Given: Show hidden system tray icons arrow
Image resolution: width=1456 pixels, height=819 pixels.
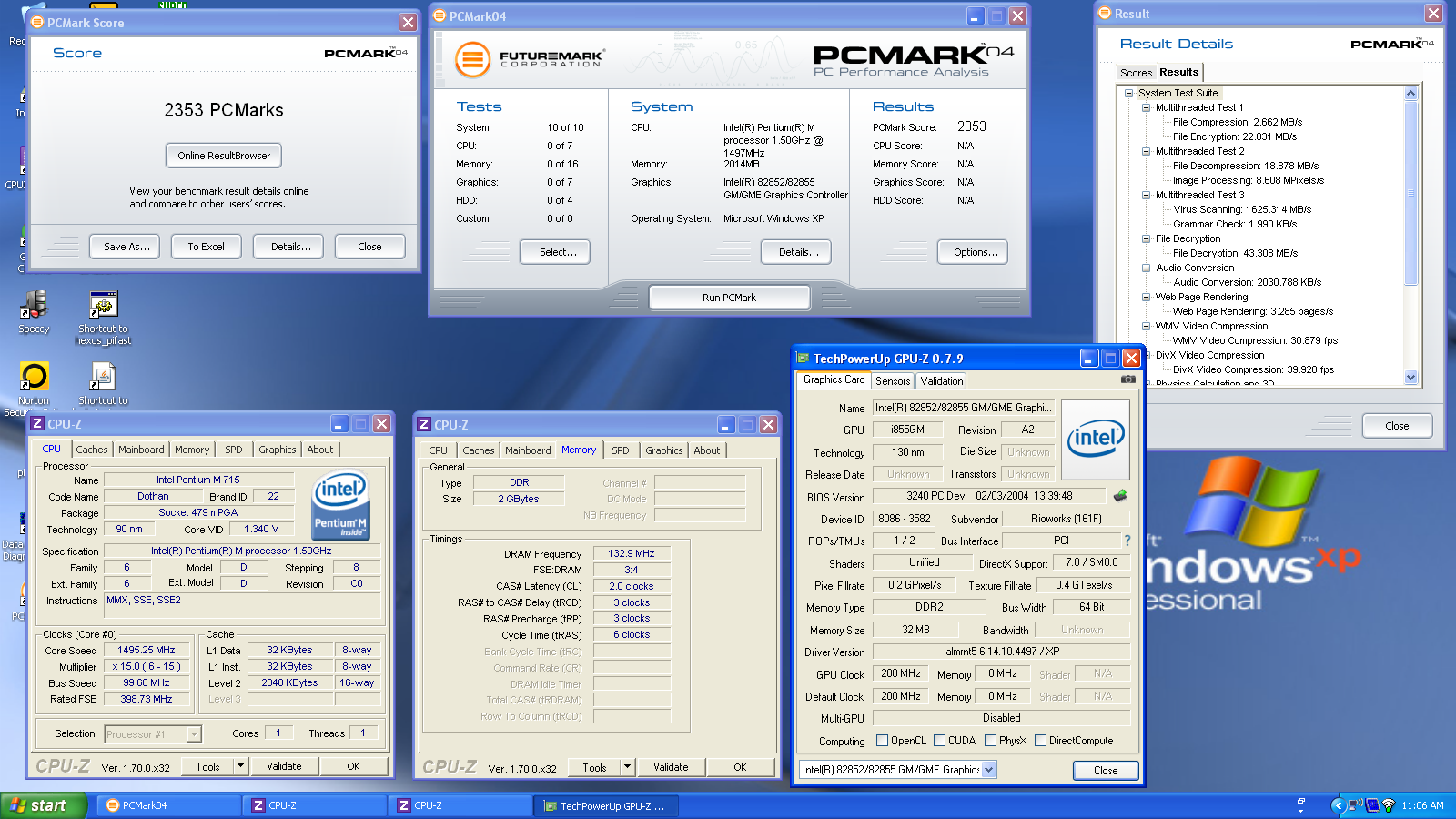Looking at the screenshot, I should click(1337, 805).
